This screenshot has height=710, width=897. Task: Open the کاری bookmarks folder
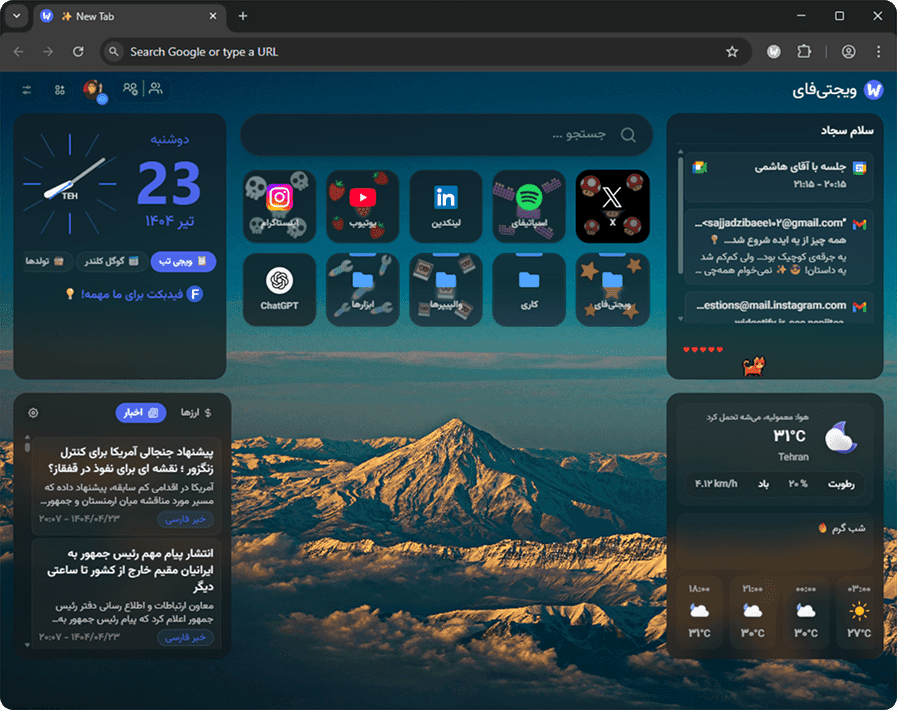(x=529, y=289)
